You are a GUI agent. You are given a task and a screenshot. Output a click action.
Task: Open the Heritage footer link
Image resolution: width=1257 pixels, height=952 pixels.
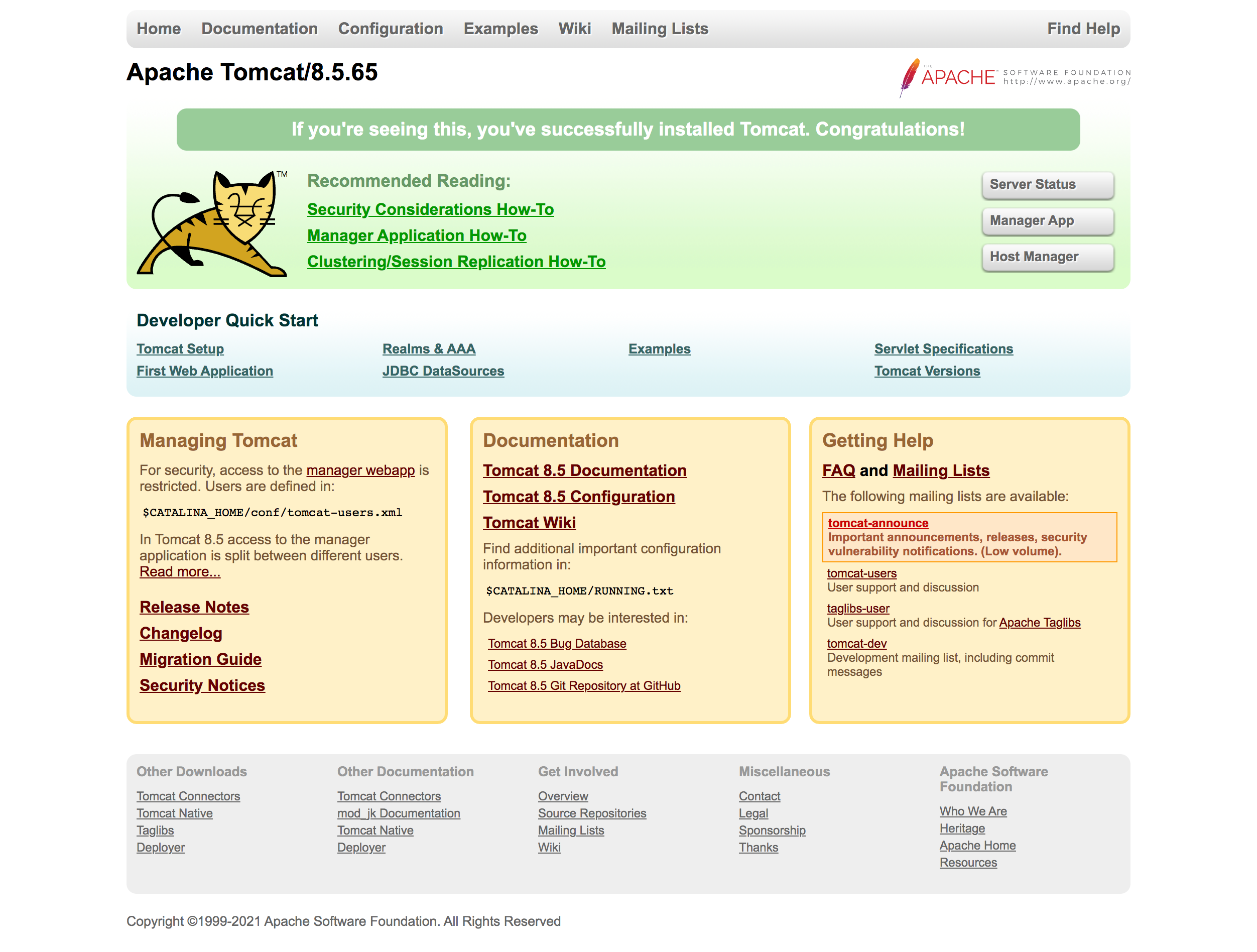pyautogui.click(x=962, y=828)
